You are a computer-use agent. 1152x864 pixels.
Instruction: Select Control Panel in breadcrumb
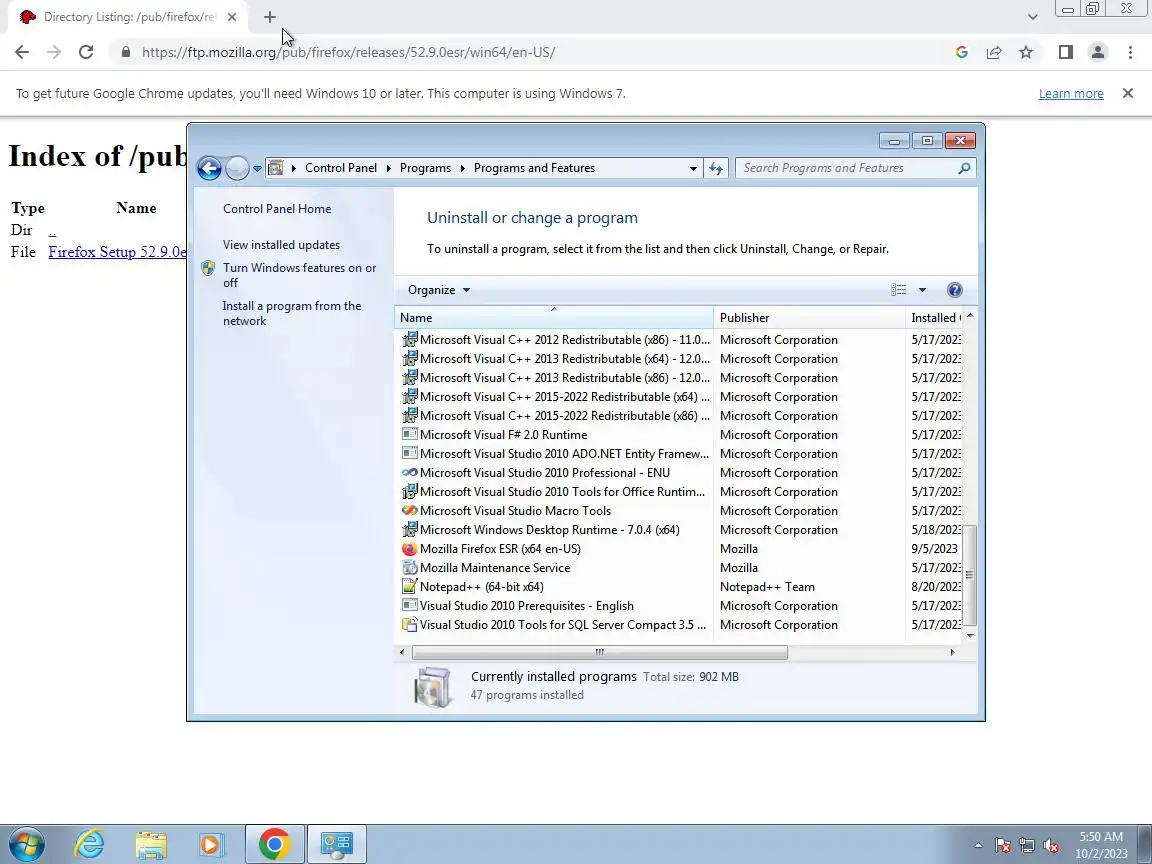pos(341,168)
